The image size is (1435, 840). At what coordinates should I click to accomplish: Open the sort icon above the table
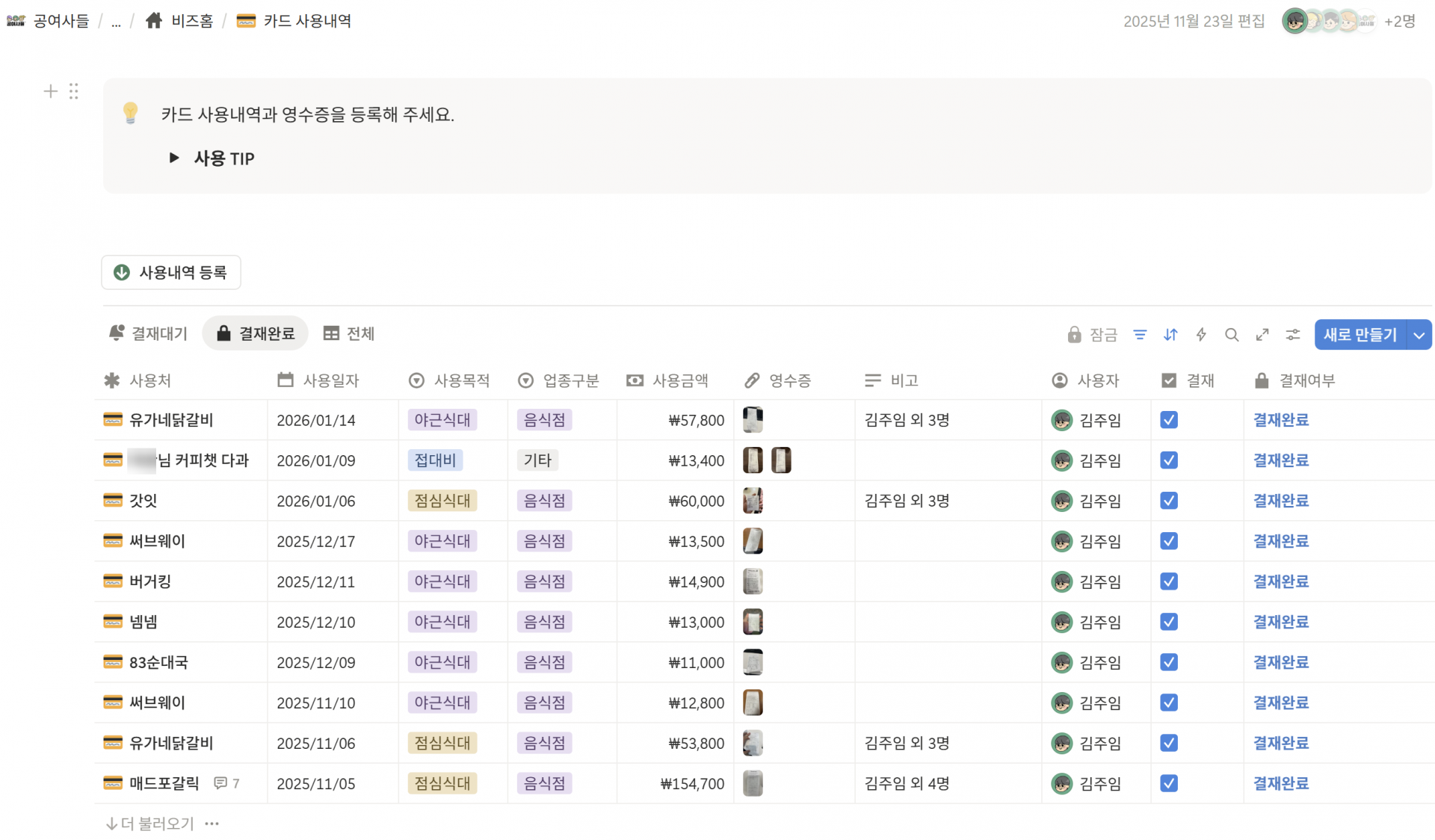pos(1170,335)
